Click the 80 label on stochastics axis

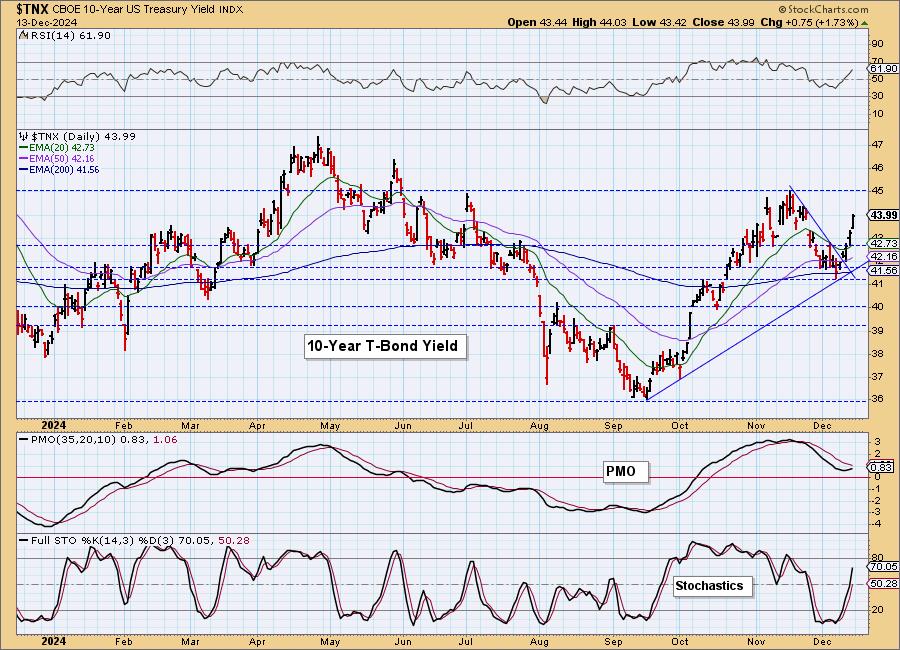(878, 558)
